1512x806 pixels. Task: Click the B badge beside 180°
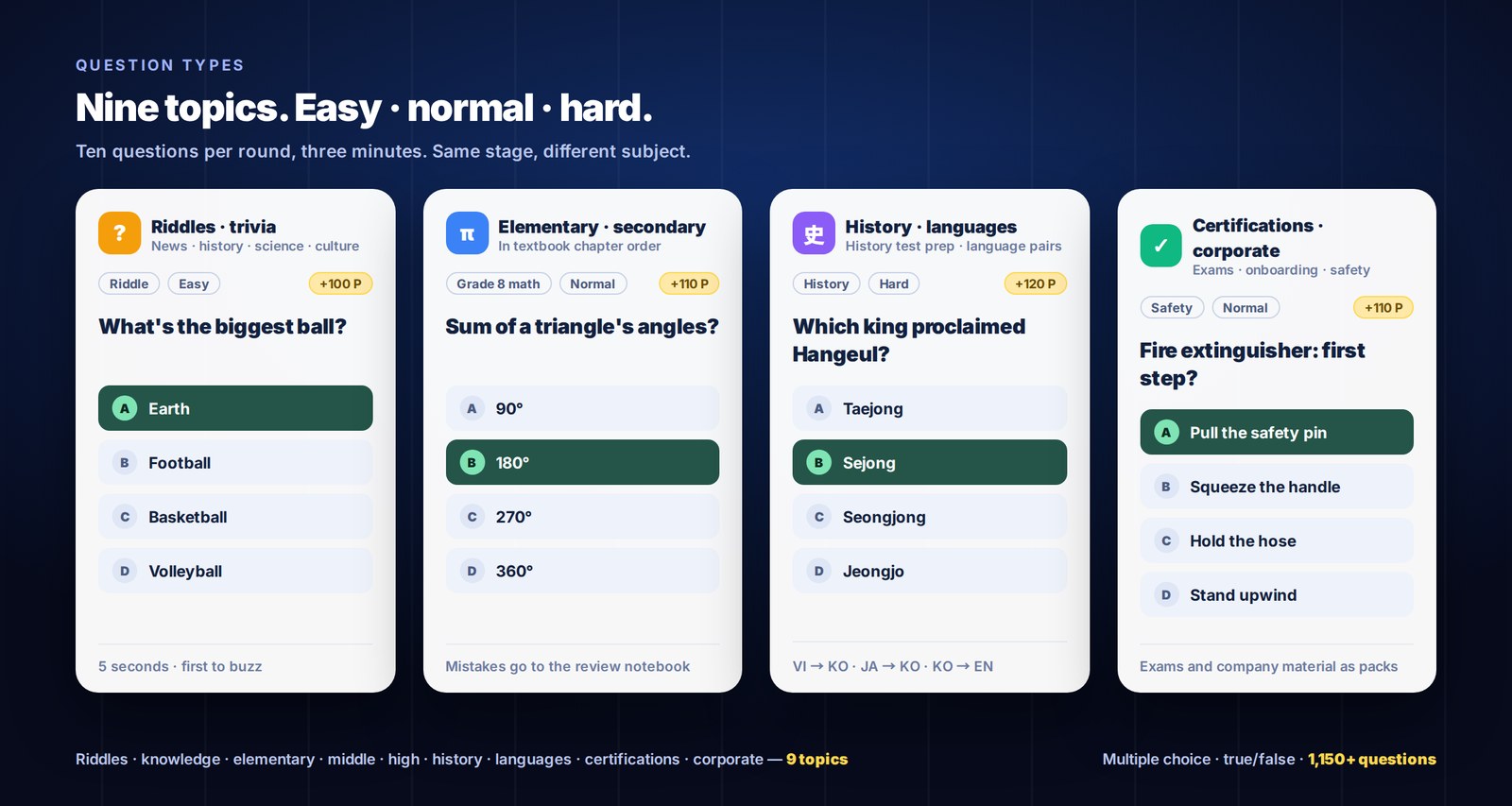click(472, 462)
